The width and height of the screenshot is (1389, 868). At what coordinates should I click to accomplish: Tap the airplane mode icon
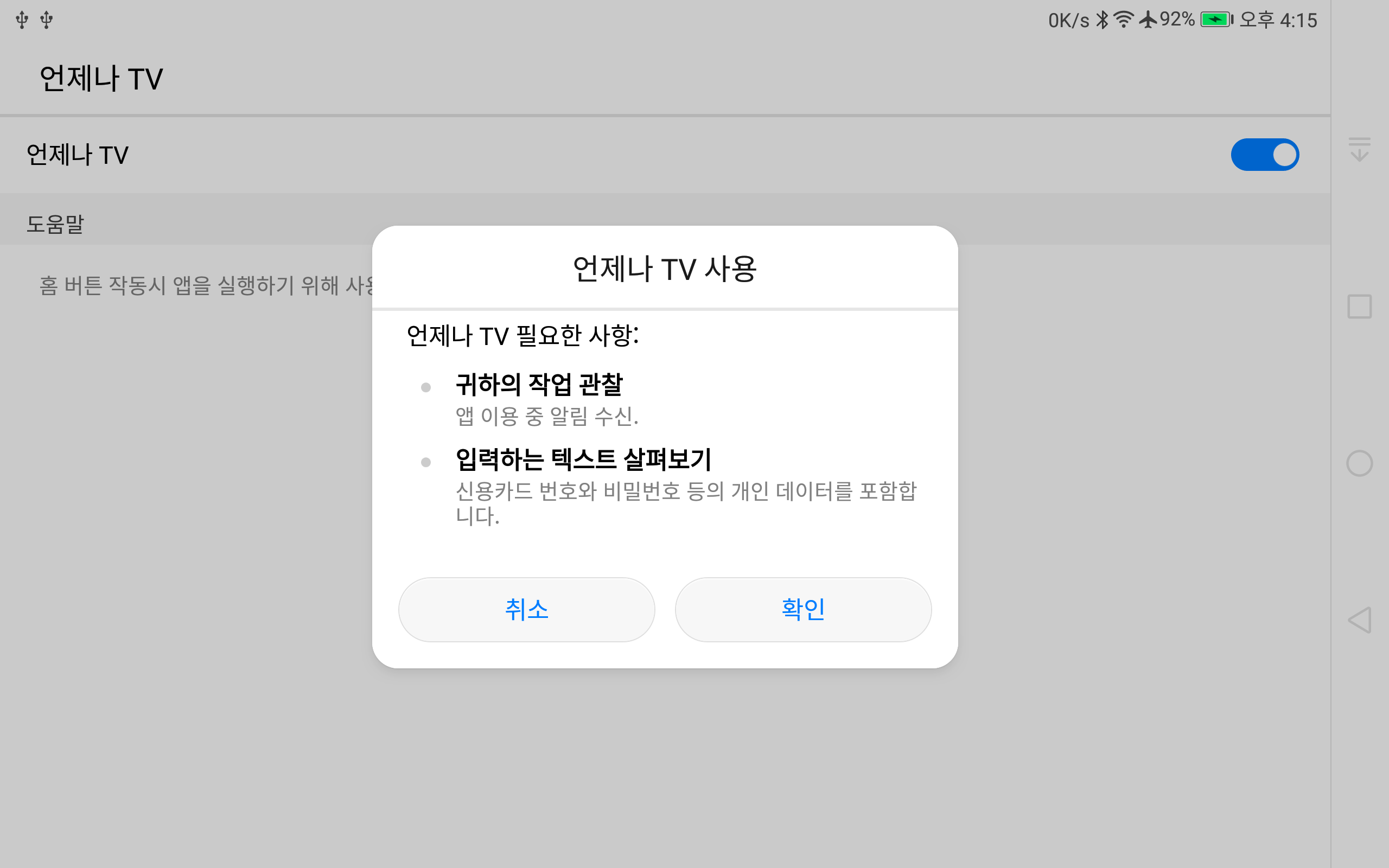pyautogui.click(x=1148, y=20)
